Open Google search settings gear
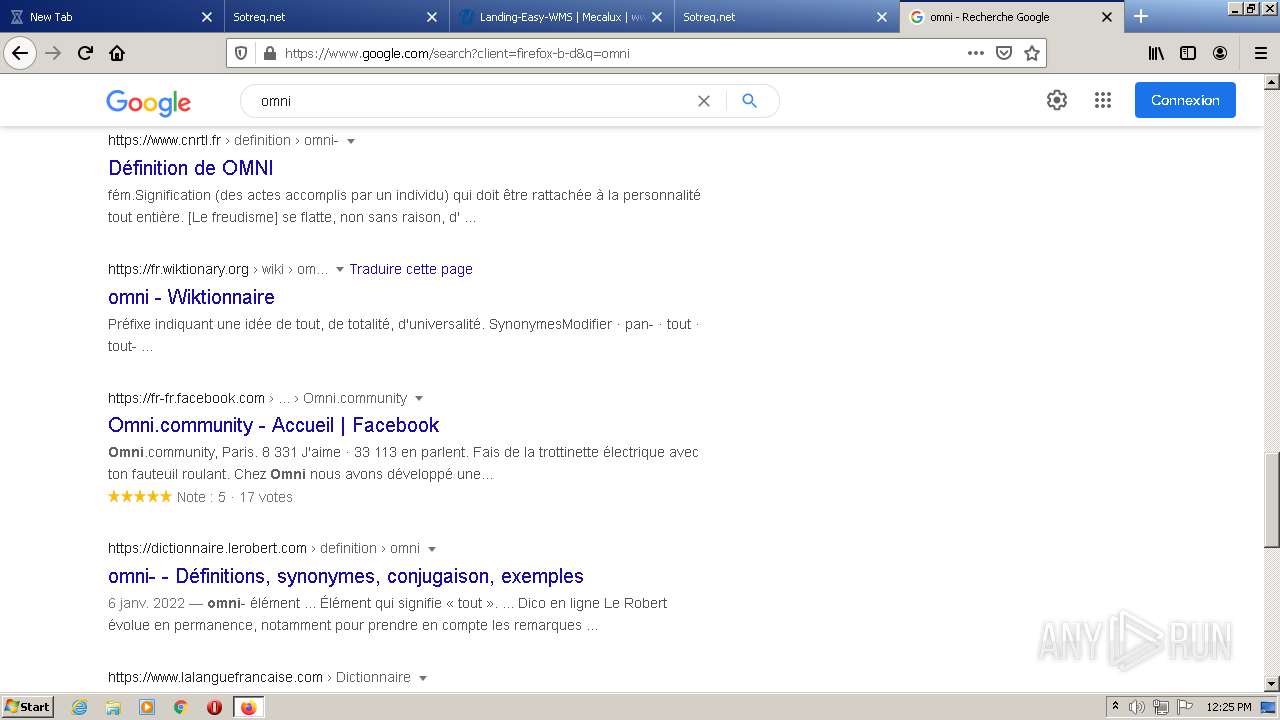The height and width of the screenshot is (720, 1280). coord(1057,100)
